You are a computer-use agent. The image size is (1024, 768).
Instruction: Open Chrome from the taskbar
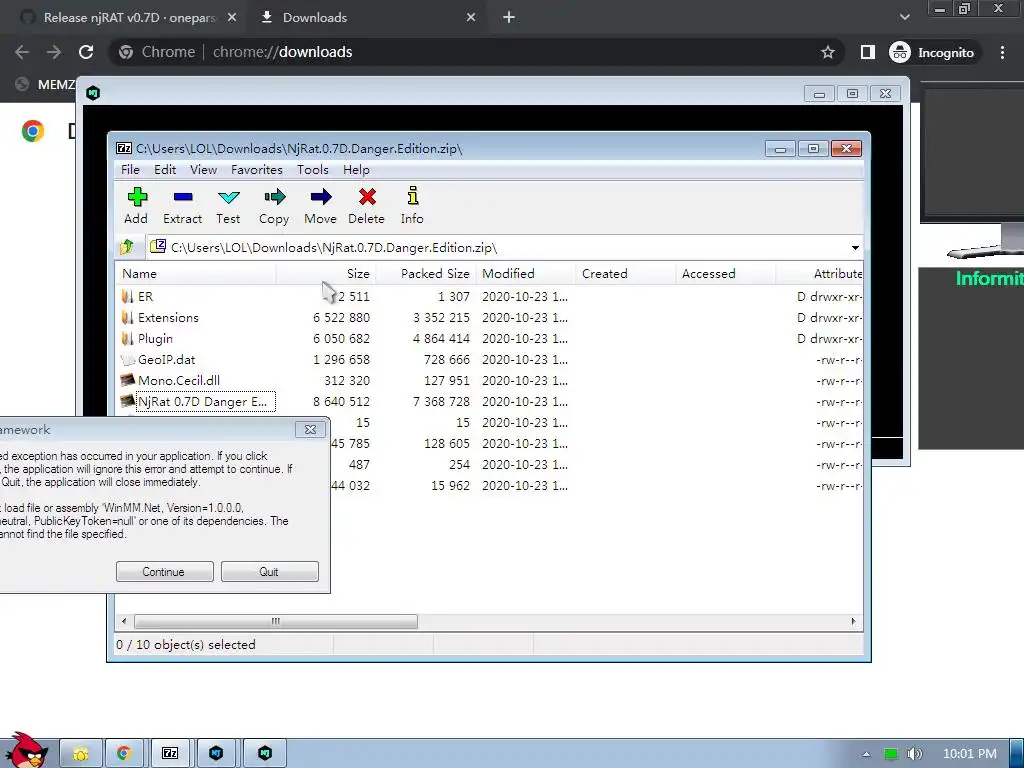pos(124,754)
